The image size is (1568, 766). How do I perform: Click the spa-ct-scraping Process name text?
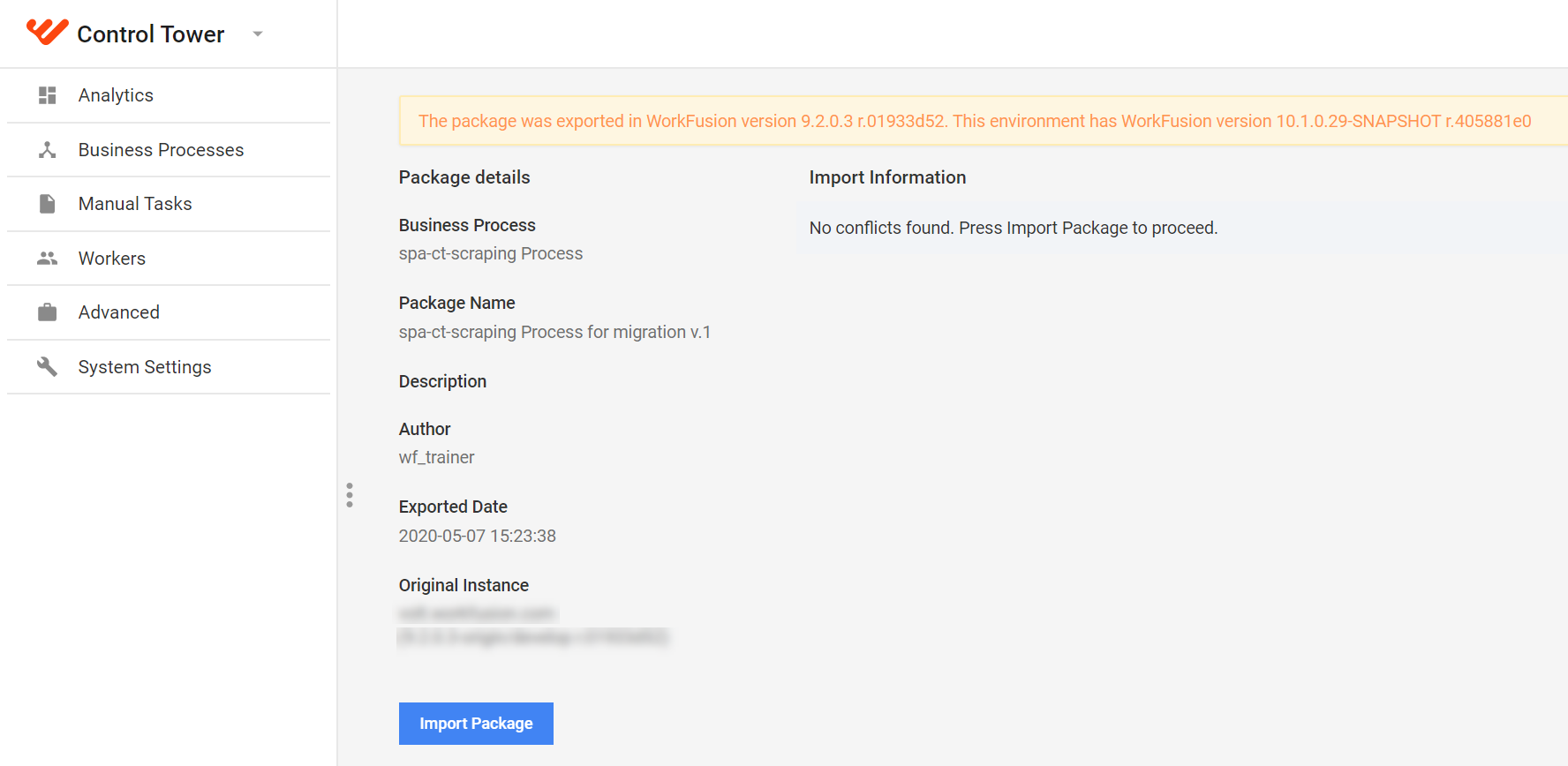[491, 253]
